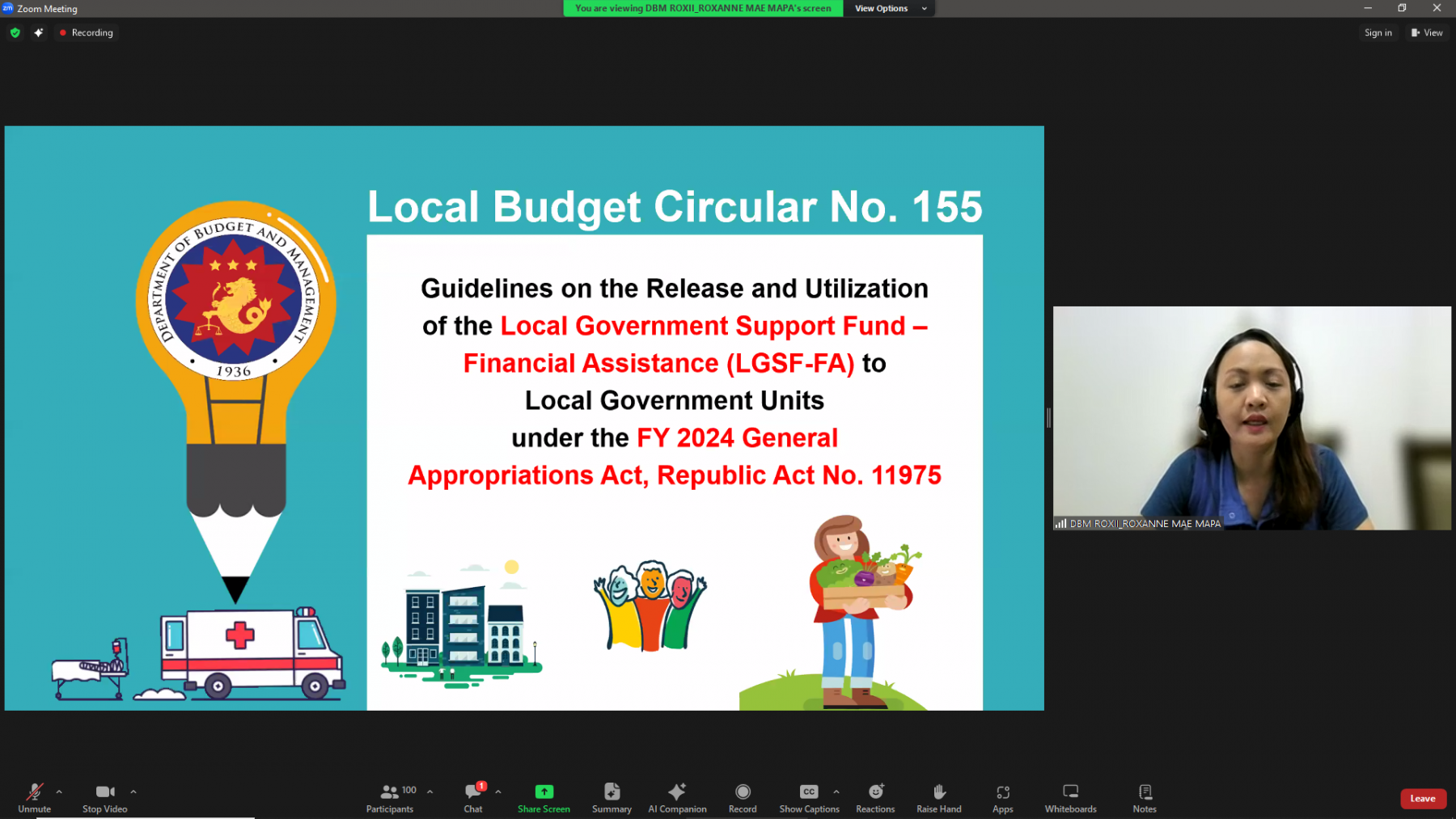Select Roxanne Mae Mapa's video thumbnail
The image size is (1456, 819).
coord(1251,418)
